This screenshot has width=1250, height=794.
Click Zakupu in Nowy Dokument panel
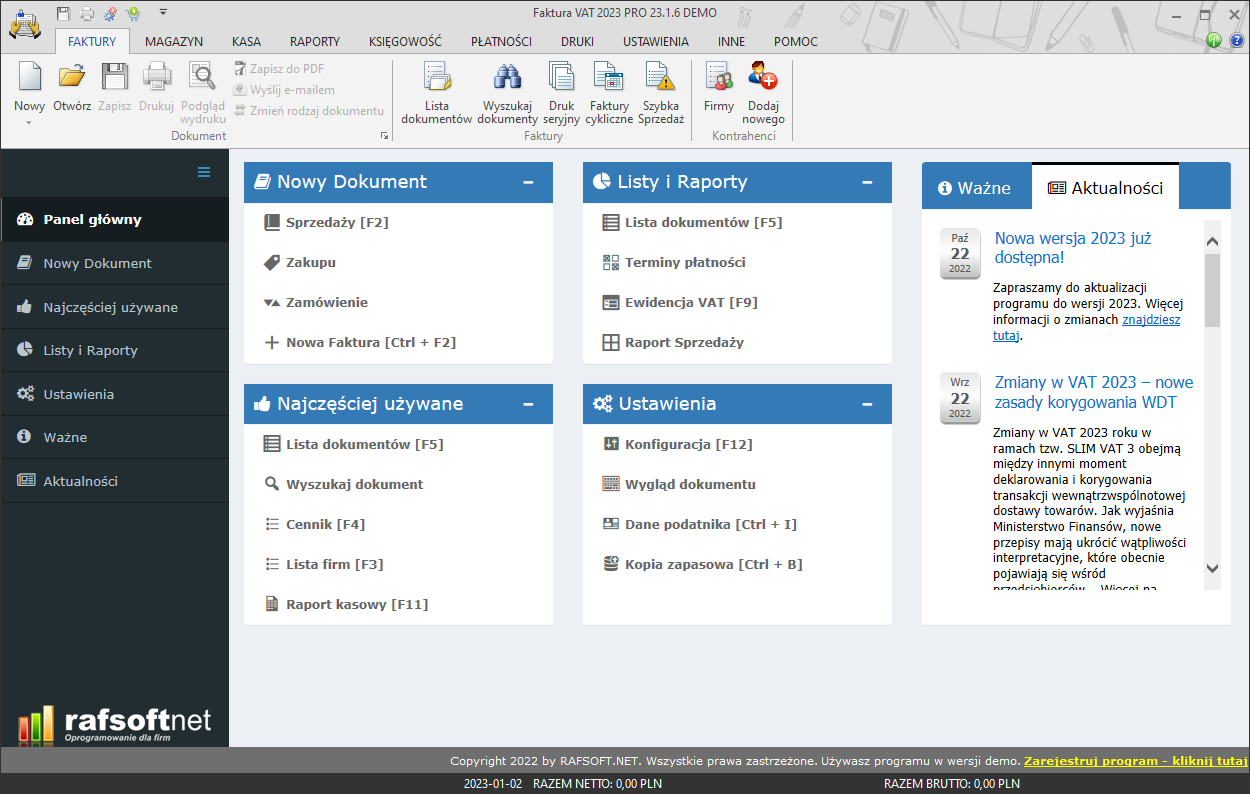point(300,262)
